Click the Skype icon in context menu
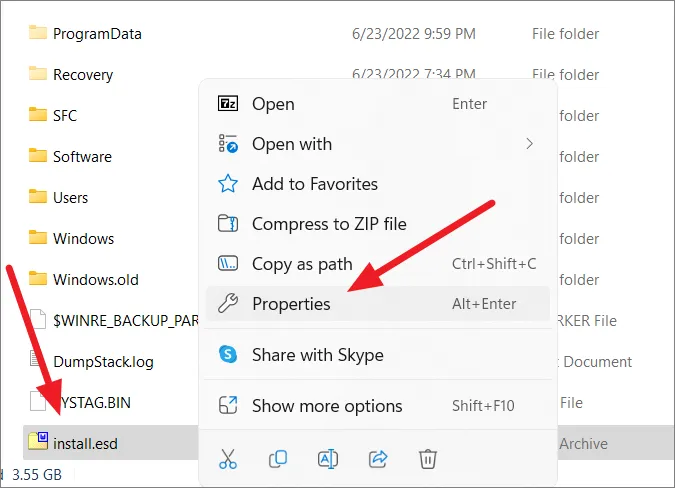The image size is (675, 488). tap(228, 355)
